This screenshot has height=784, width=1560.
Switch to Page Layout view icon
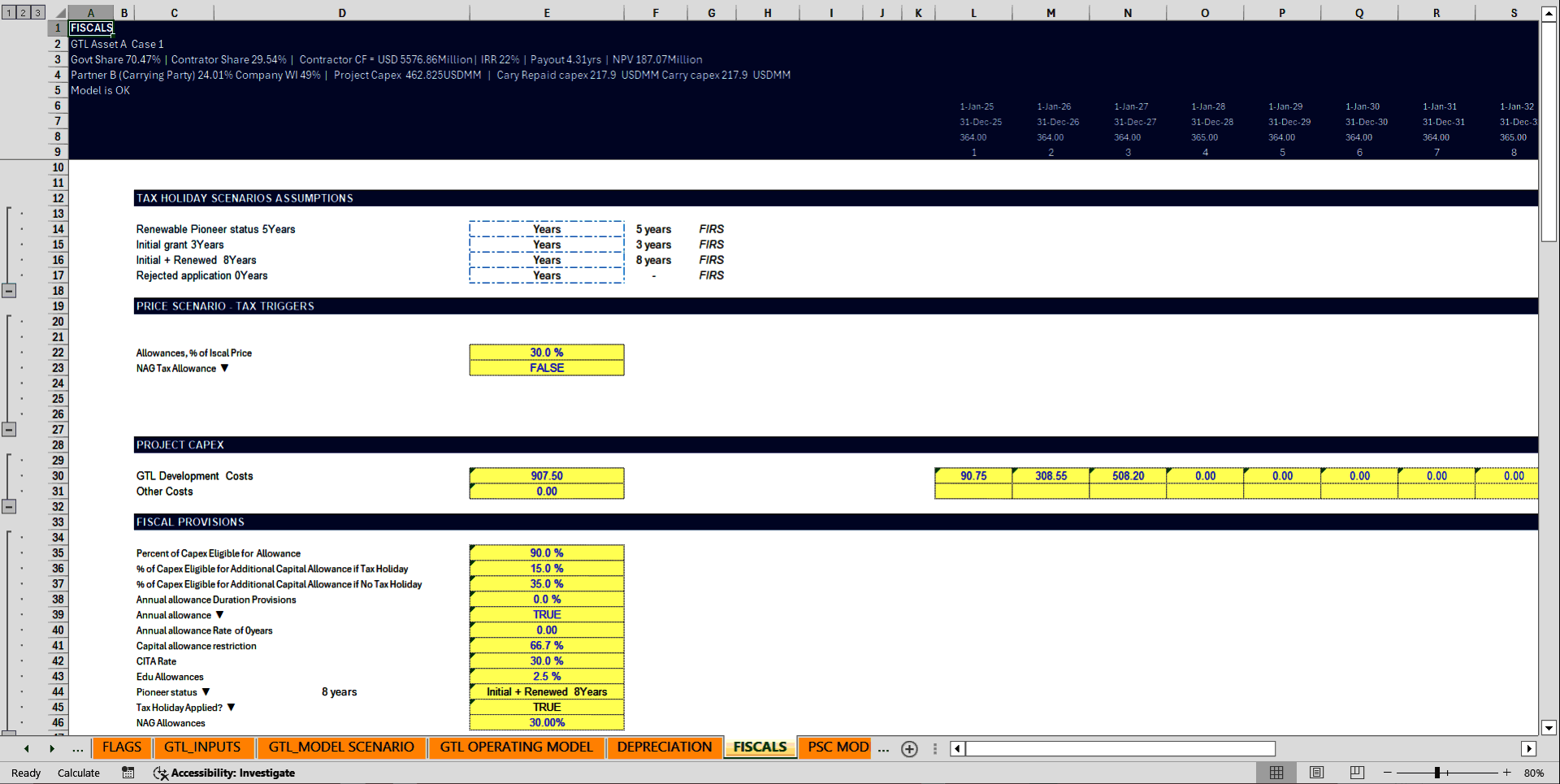[1315, 773]
